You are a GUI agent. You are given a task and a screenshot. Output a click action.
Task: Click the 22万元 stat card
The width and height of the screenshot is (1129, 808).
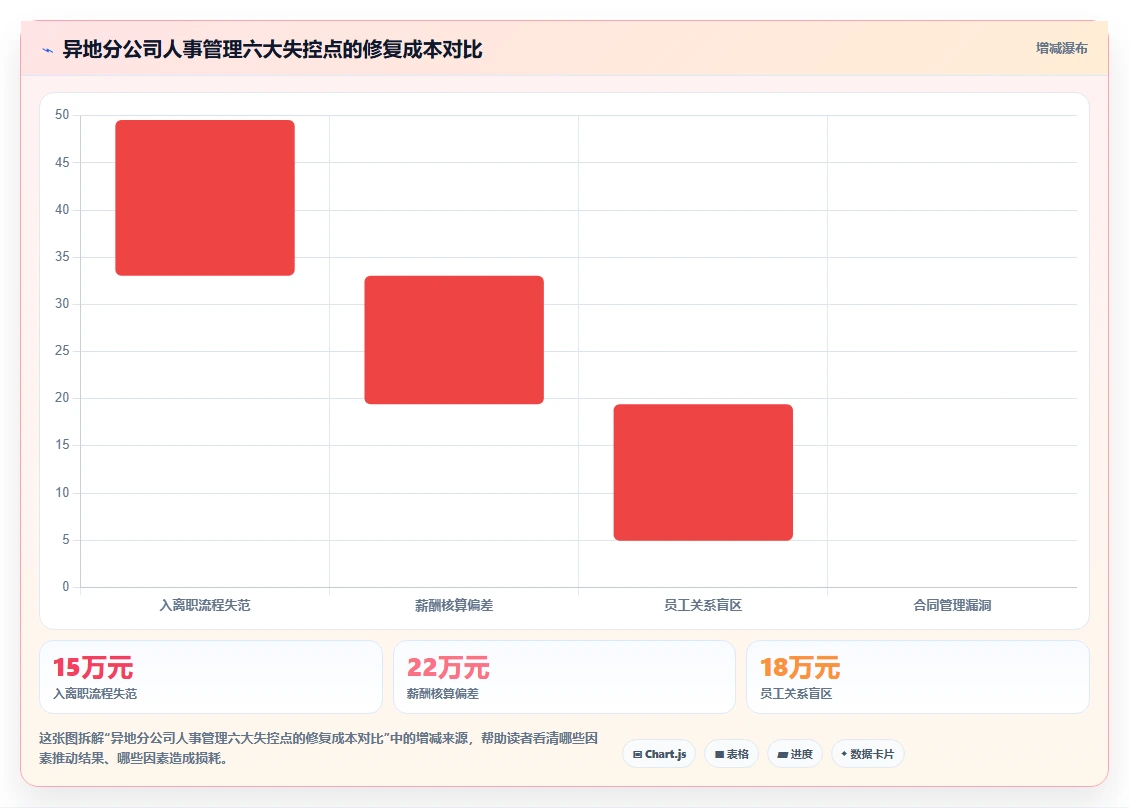(564, 677)
